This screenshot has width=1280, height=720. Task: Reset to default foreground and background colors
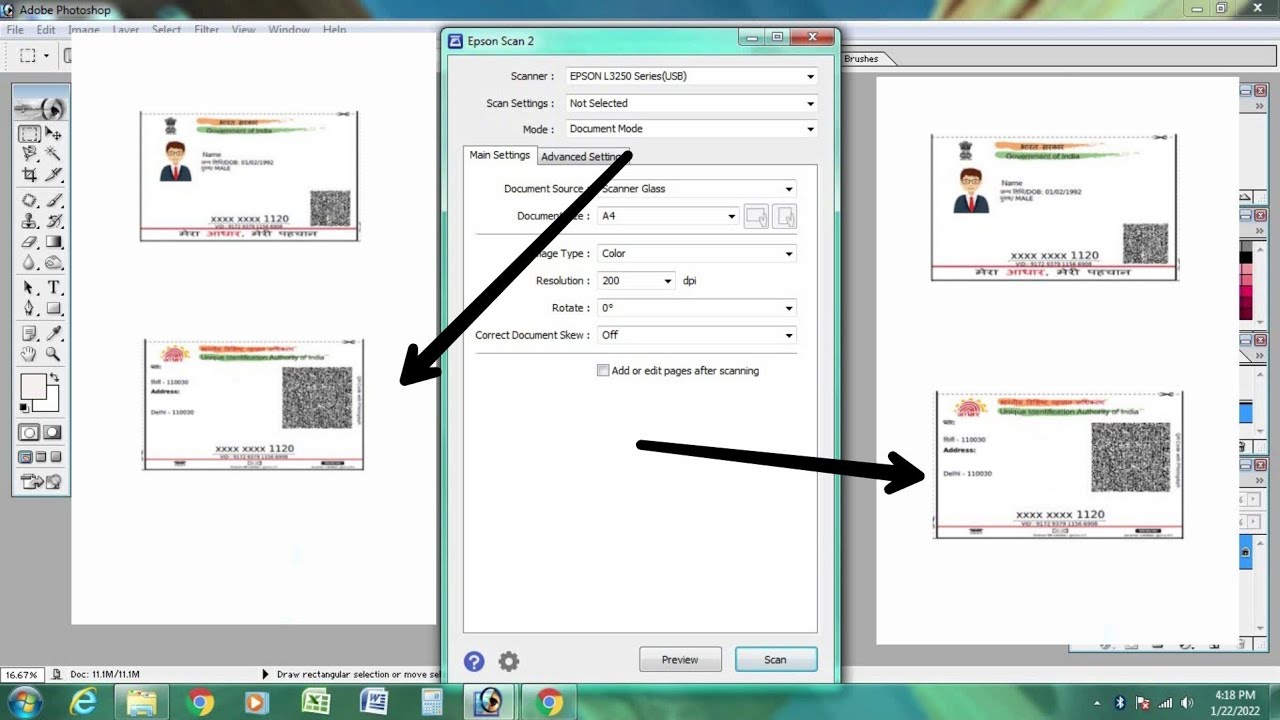[x=25, y=407]
